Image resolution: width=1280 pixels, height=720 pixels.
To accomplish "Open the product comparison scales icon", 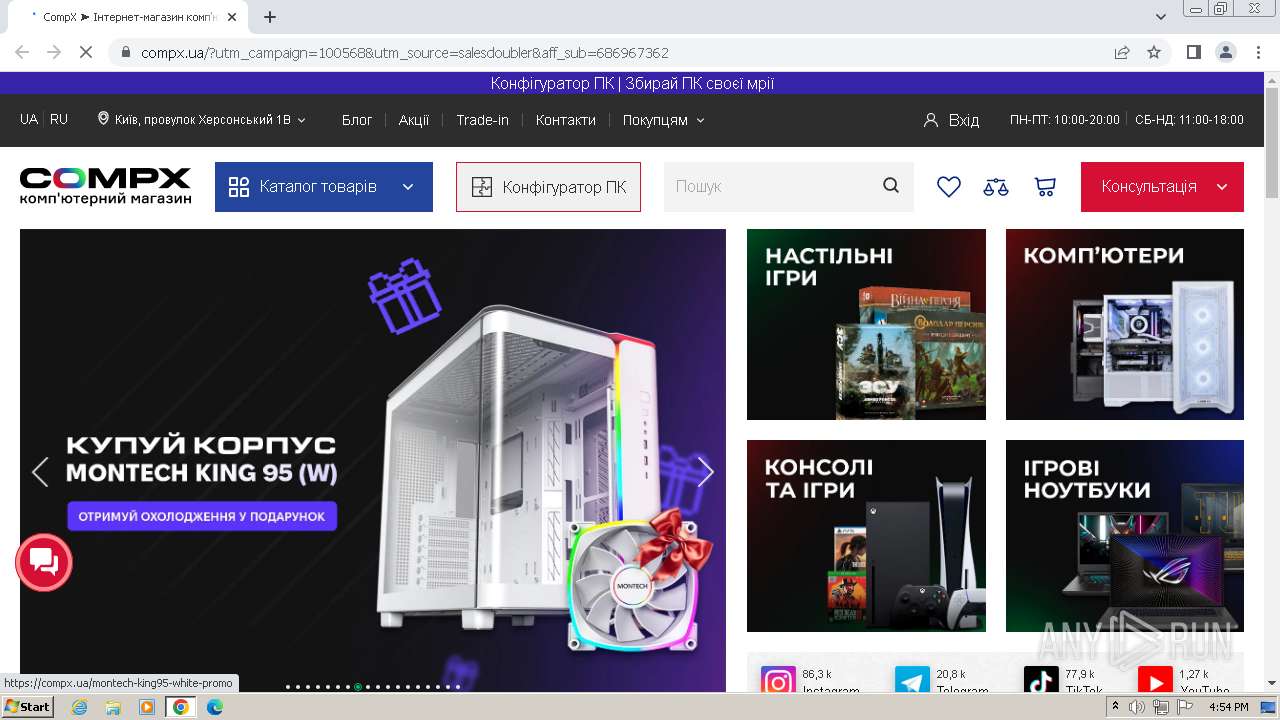I will (x=996, y=187).
